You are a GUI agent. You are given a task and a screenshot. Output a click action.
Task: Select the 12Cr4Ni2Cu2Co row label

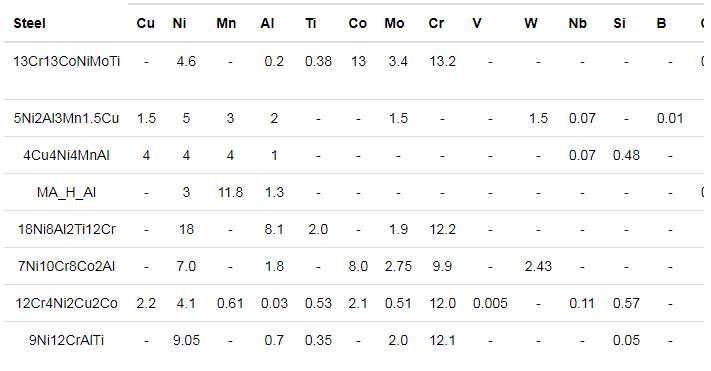coord(67,303)
